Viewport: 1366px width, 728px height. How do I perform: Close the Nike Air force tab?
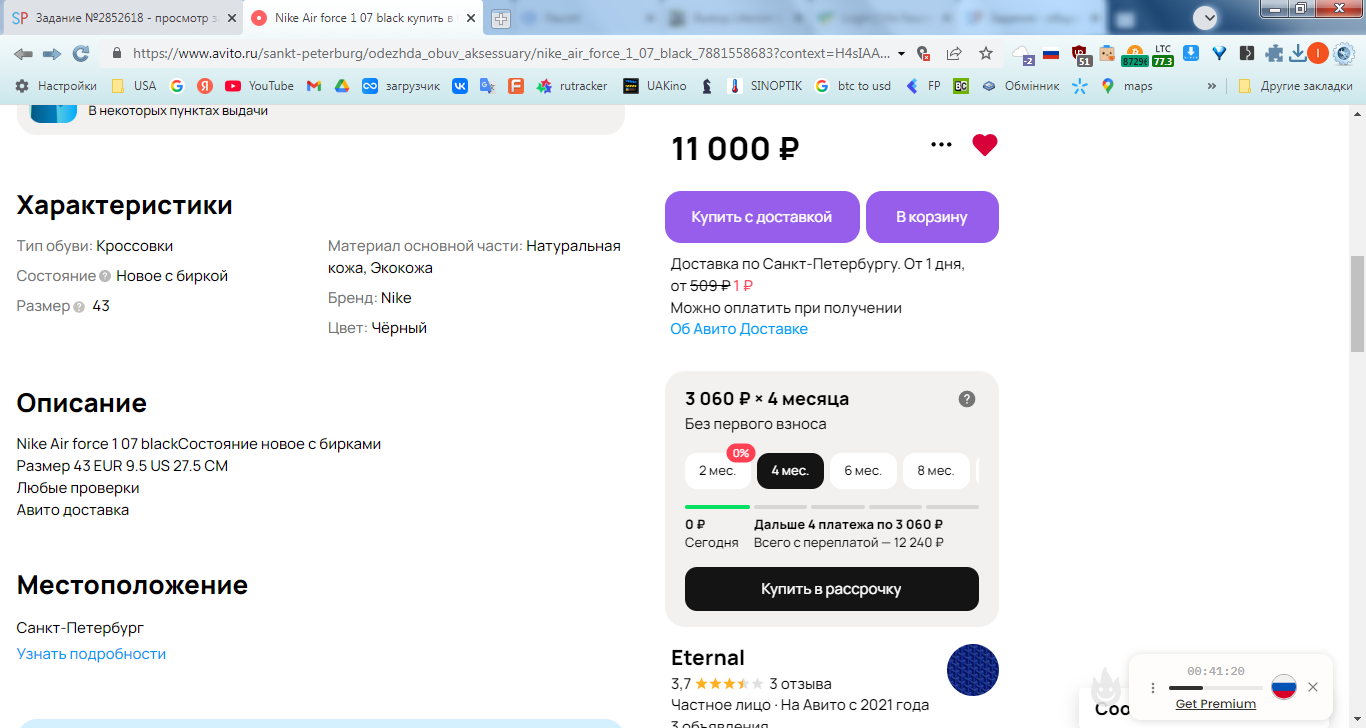pos(471,18)
